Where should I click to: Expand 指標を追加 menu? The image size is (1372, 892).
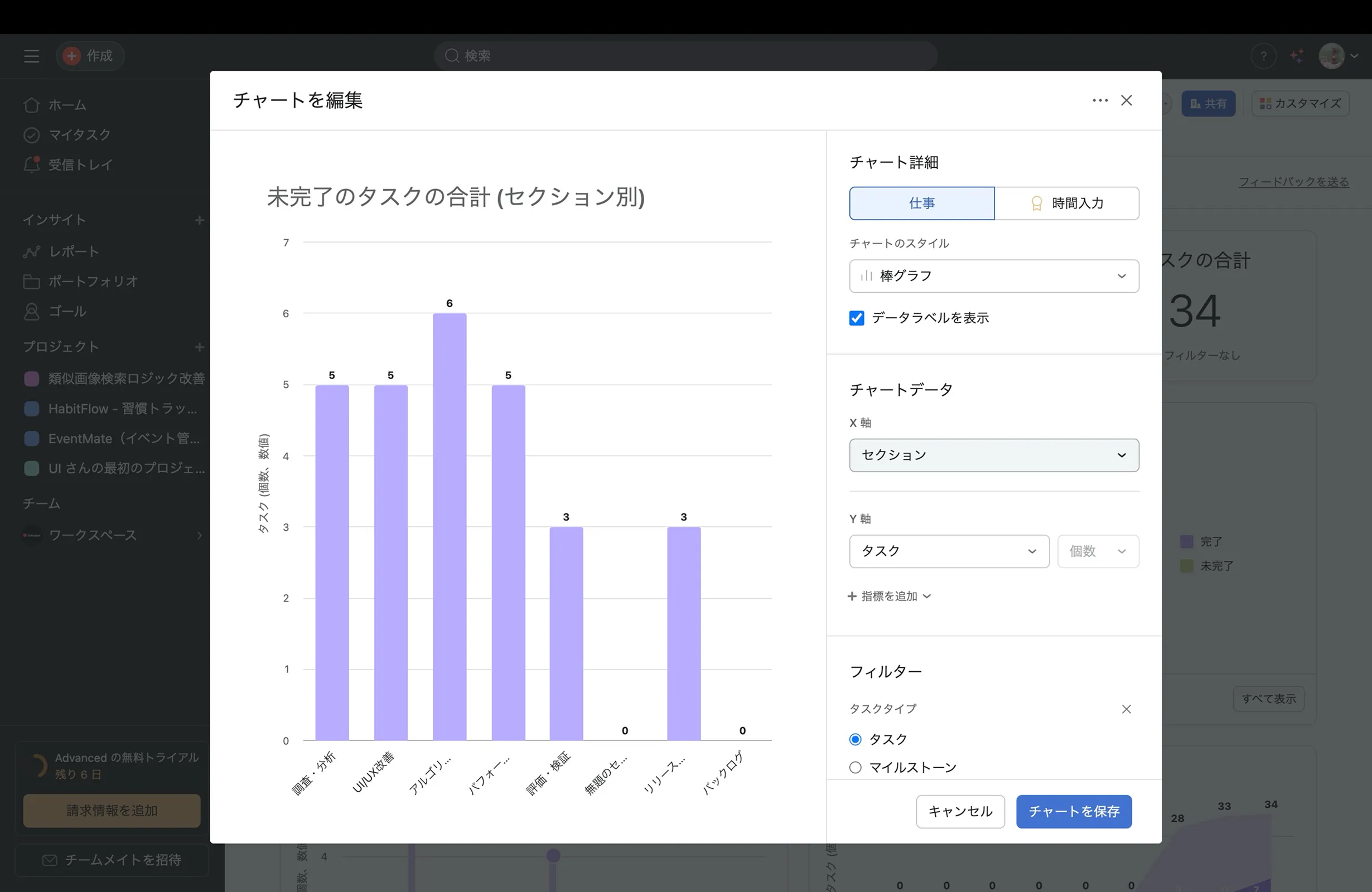pos(889,597)
